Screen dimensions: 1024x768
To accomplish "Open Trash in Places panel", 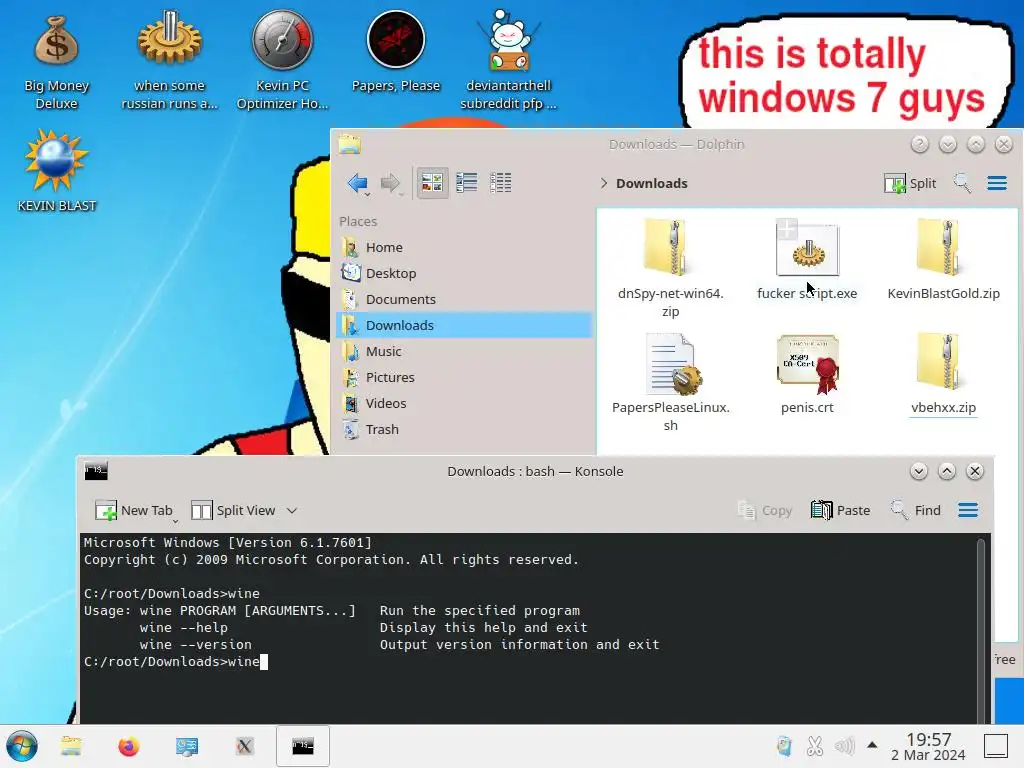I will (x=464, y=430).
